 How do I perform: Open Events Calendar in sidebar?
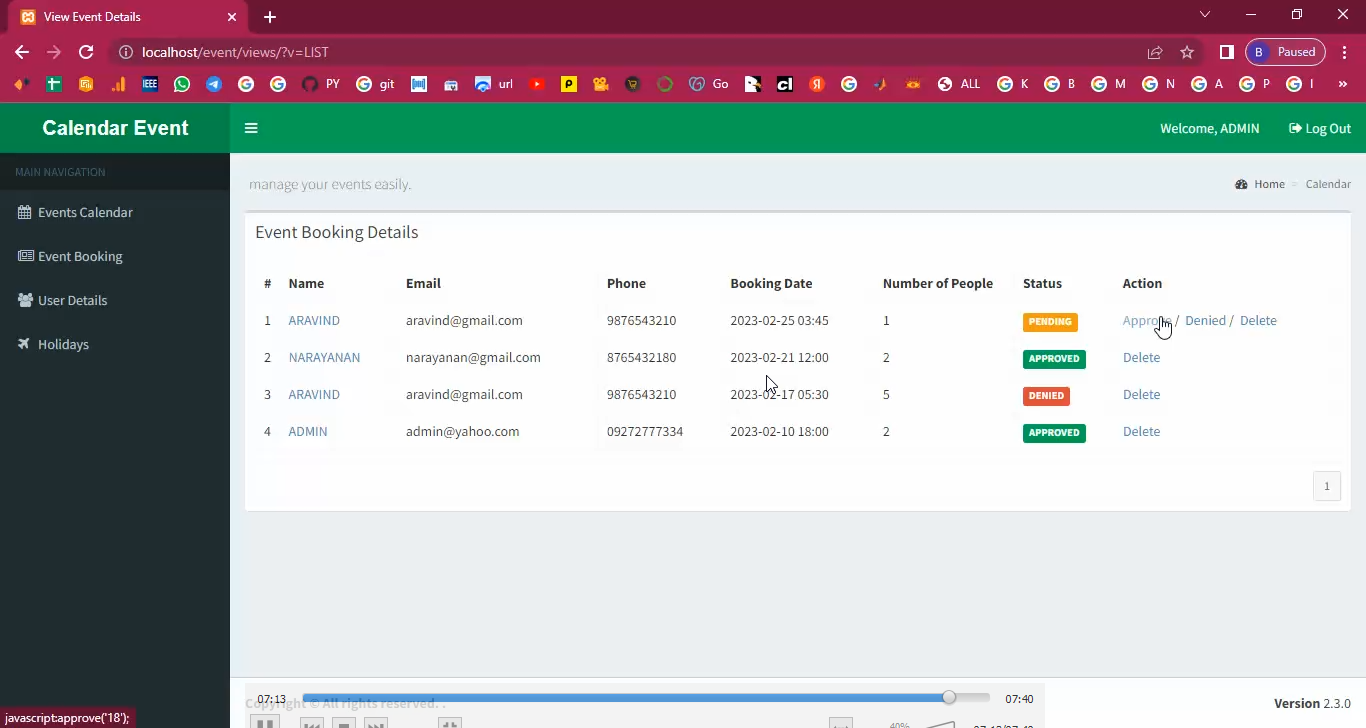tap(84, 212)
